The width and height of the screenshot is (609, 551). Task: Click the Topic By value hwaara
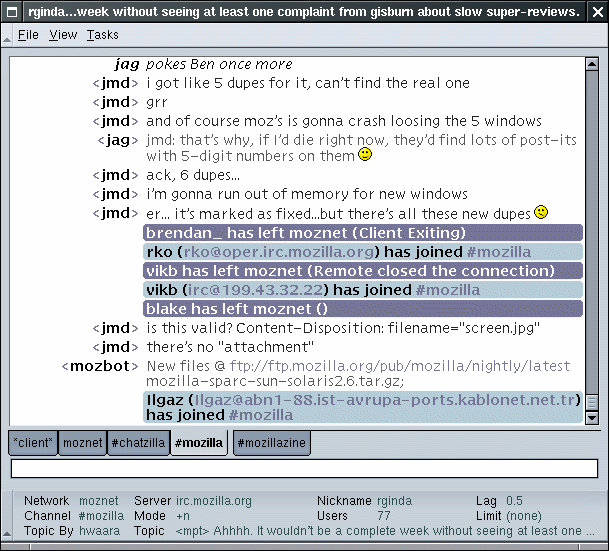point(99,531)
